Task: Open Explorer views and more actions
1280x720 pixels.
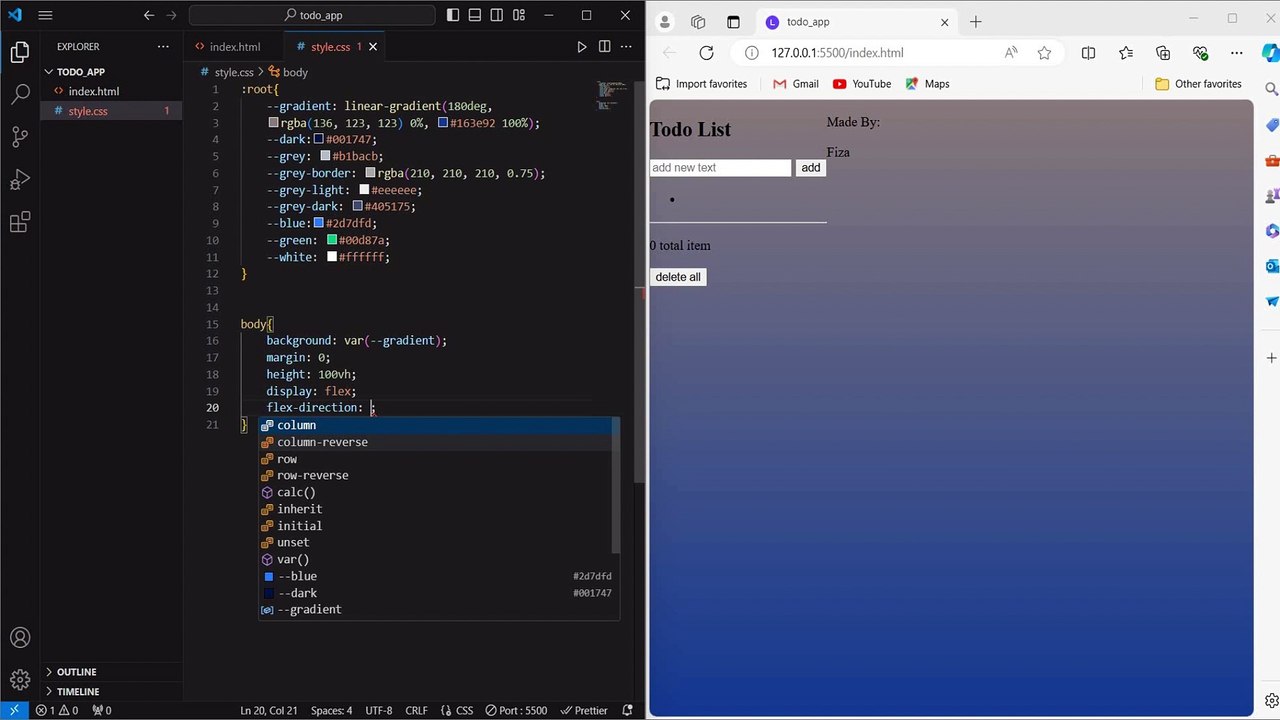Action: pyautogui.click(x=163, y=47)
